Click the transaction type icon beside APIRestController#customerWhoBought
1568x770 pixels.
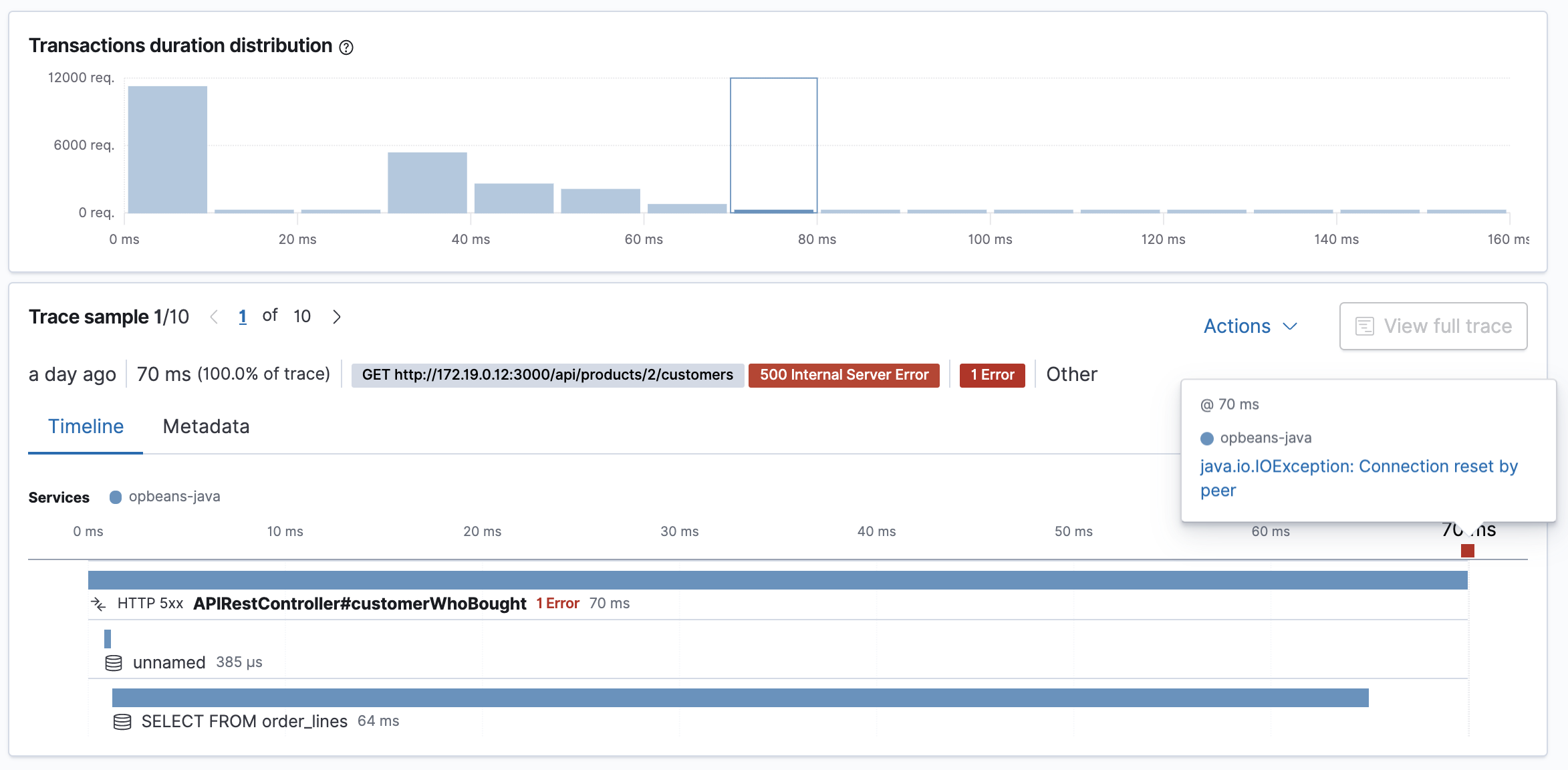point(98,603)
